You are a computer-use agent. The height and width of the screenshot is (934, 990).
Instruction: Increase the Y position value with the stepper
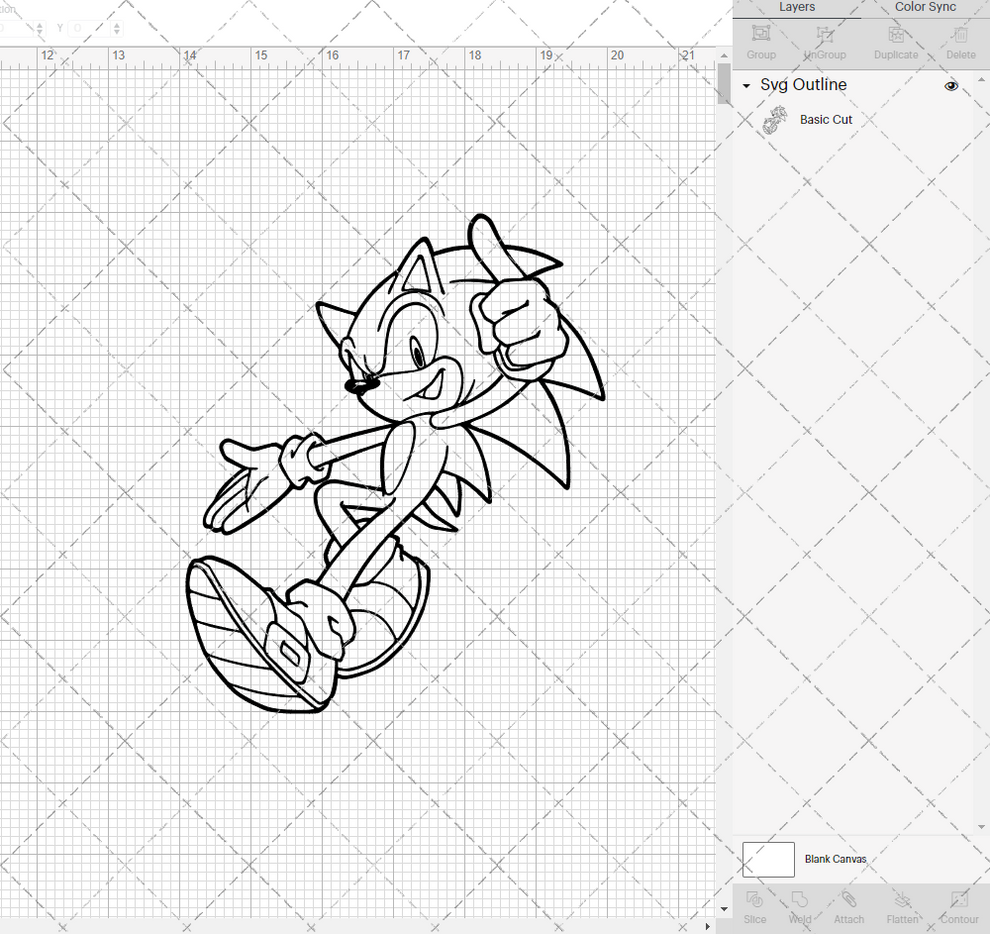point(115,28)
